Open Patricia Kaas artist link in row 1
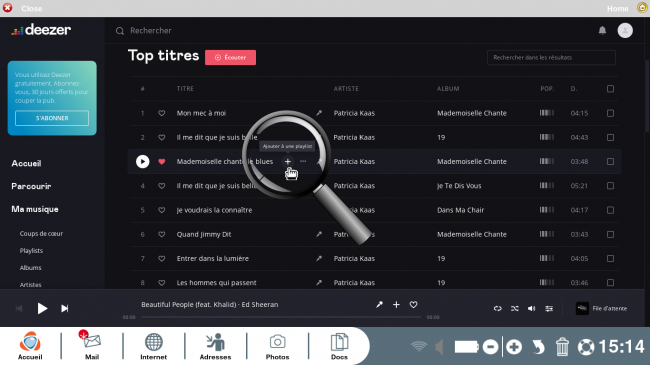This screenshot has height=365, width=650. (354, 113)
